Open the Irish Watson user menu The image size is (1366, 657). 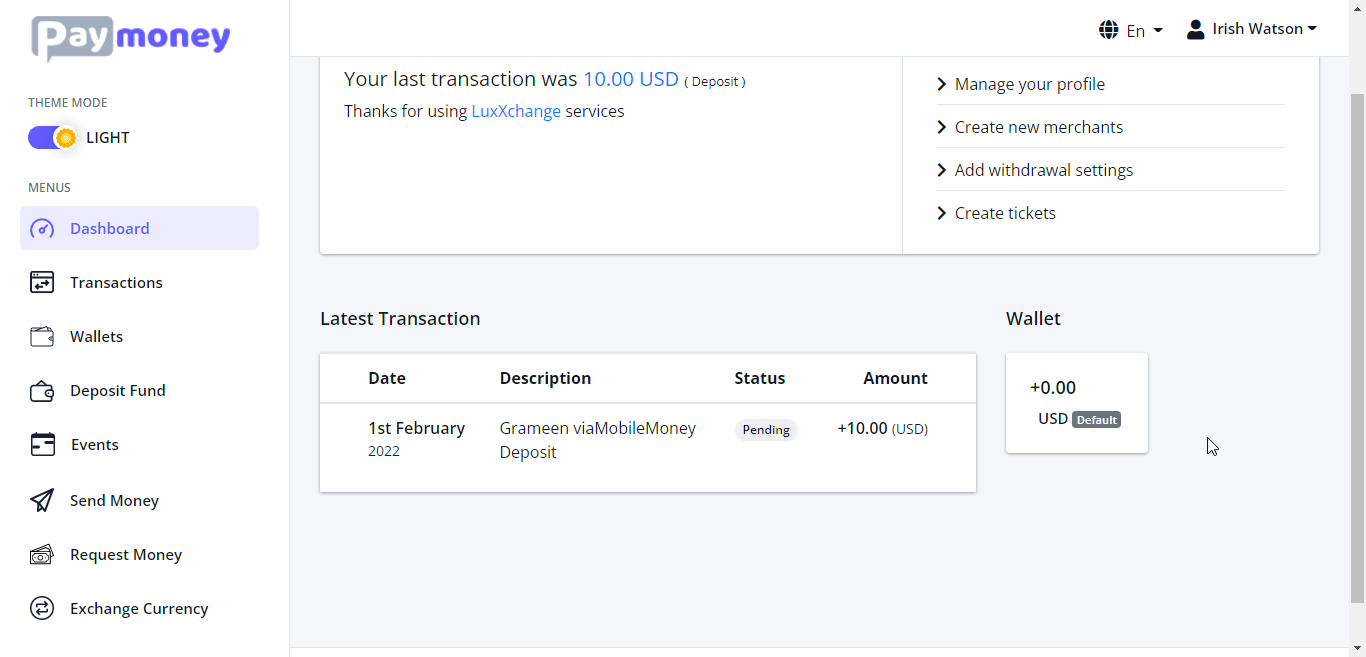pyautogui.click(x=1252, y=29)
